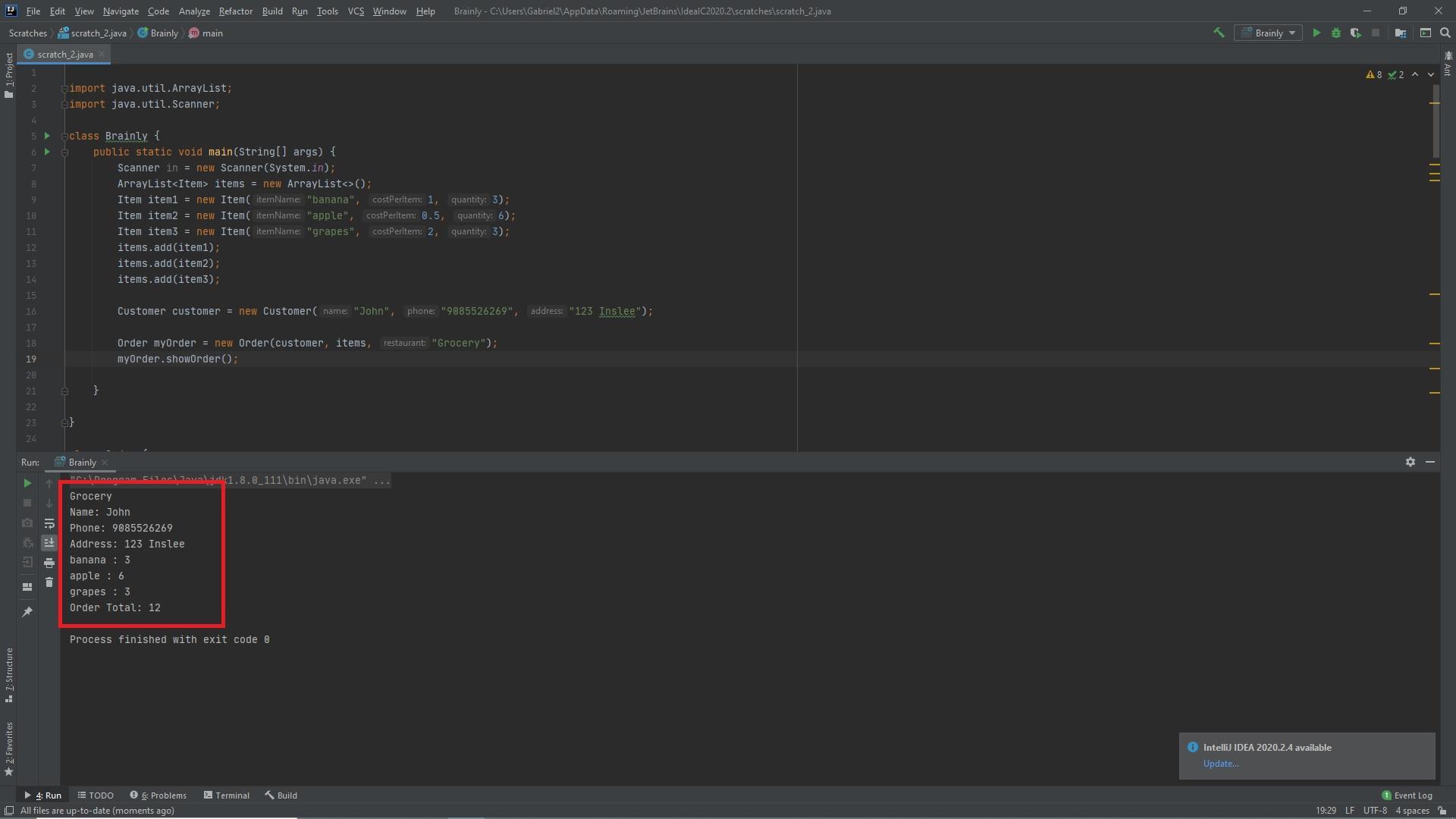Click the green Run button in top toolbar
Image resolution: width=1456 pixels, height=819 pixels.
coord(1316,33)
